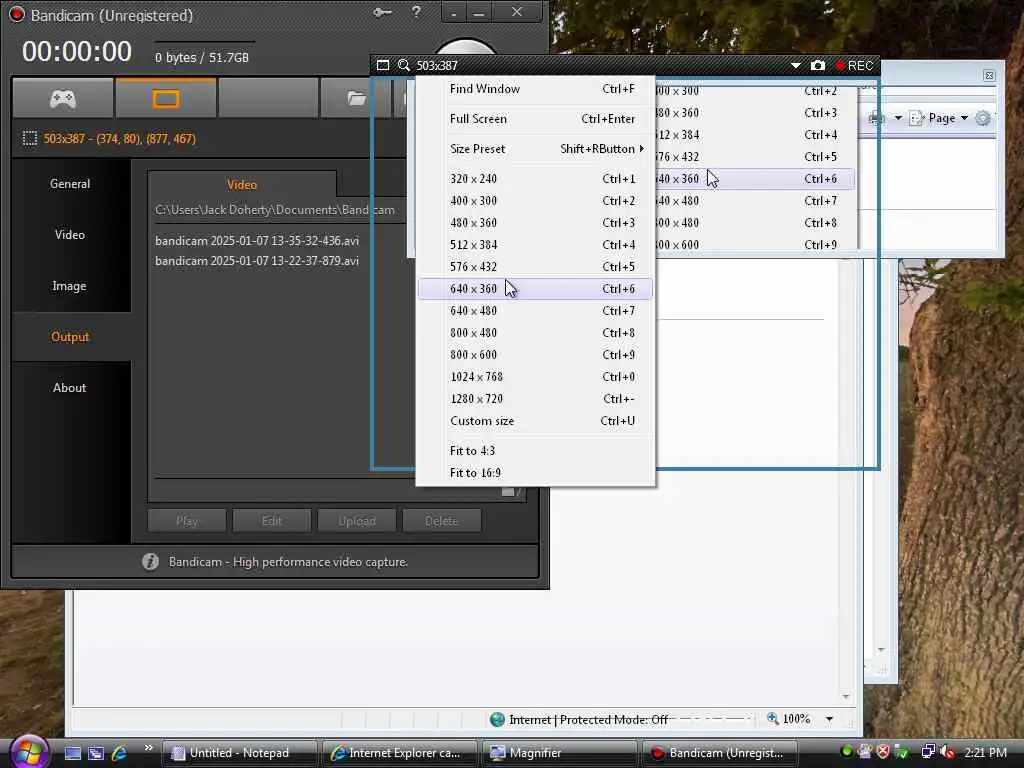1024x768 pixels.
Task: Open the About section
Action: pos(70,388)
